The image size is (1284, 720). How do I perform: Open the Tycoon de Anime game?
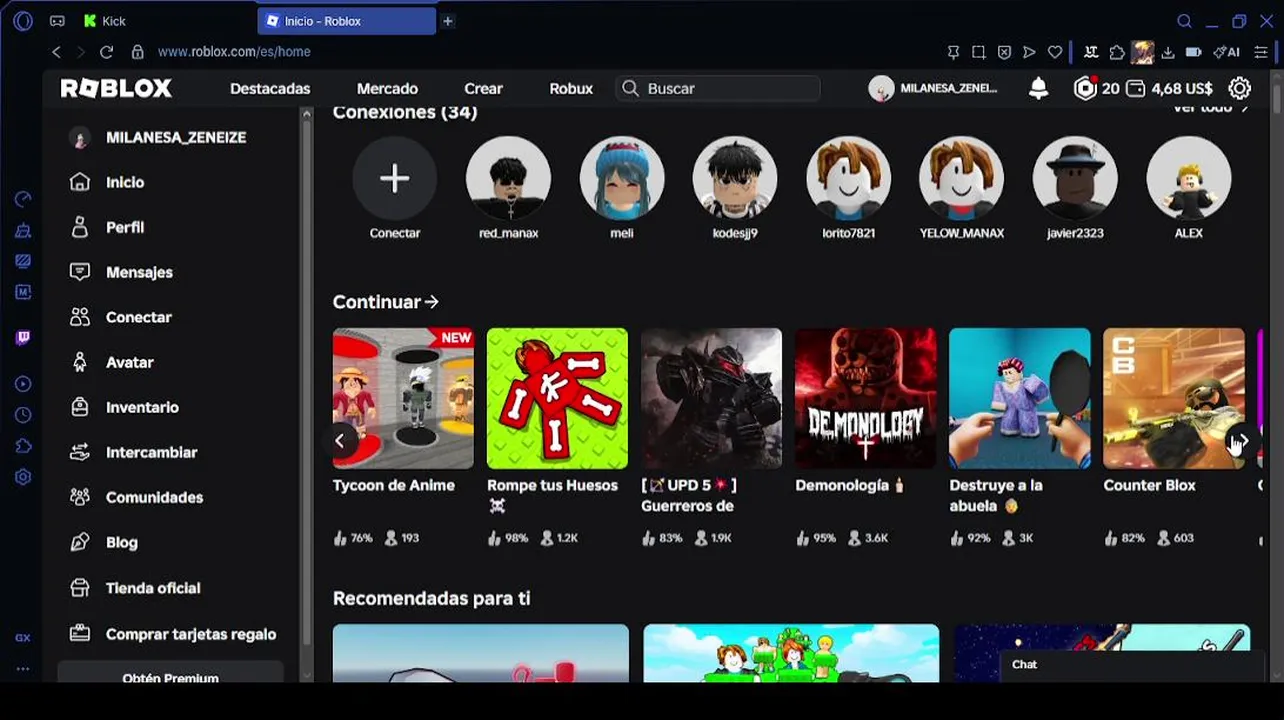(x=403, y=398)
